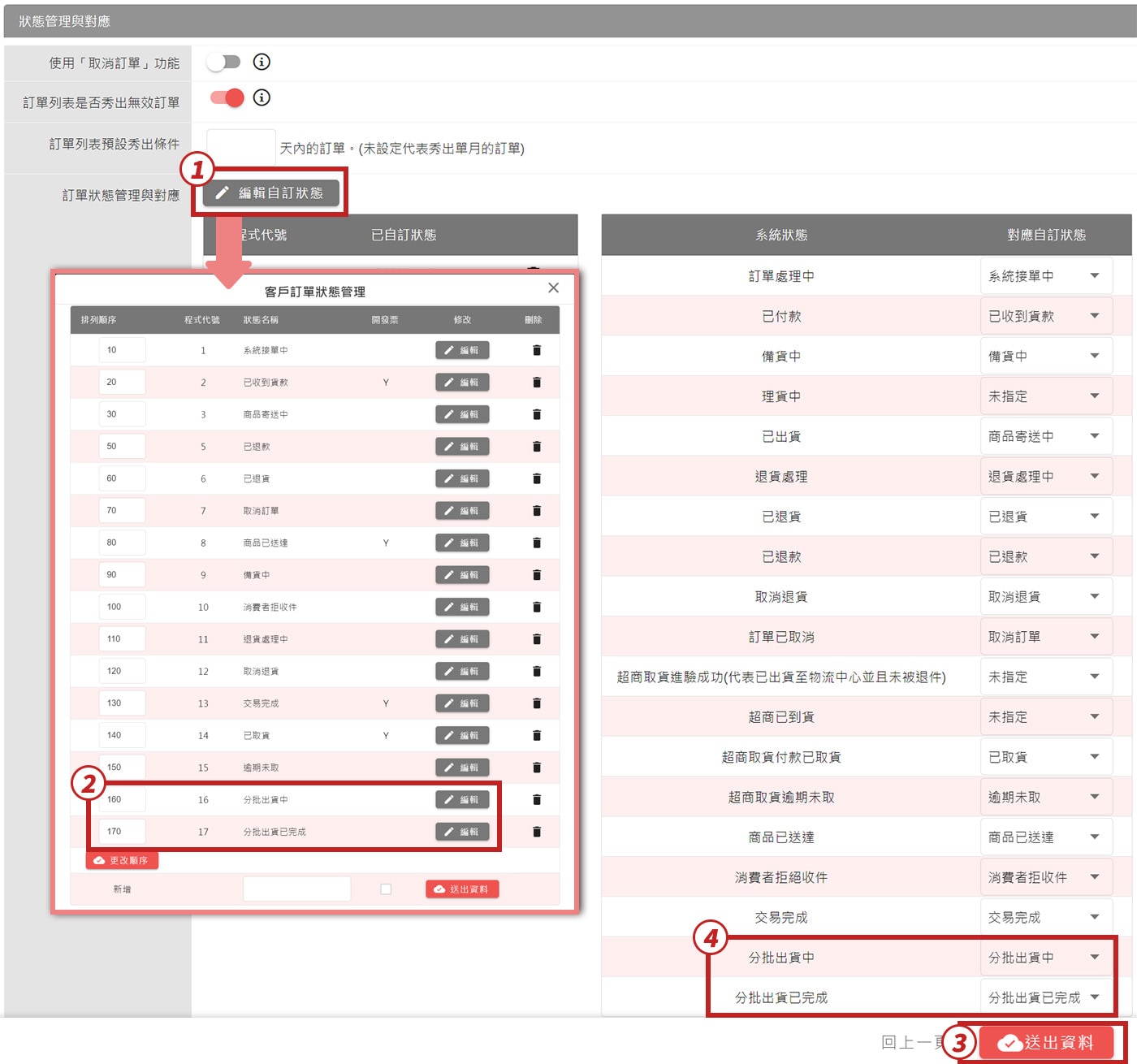Image resolution: width=1137 pixels, height=1064 pixels.
Task: Close the 客戶訂單狀態管理 dialog
Action: (x=553, y=288)
